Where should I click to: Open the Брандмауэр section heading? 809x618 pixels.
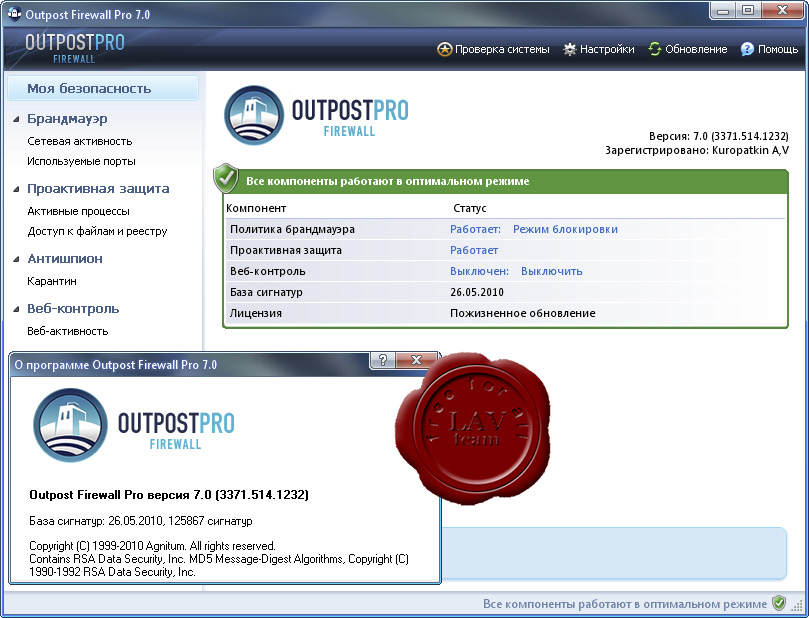point(67,119)
